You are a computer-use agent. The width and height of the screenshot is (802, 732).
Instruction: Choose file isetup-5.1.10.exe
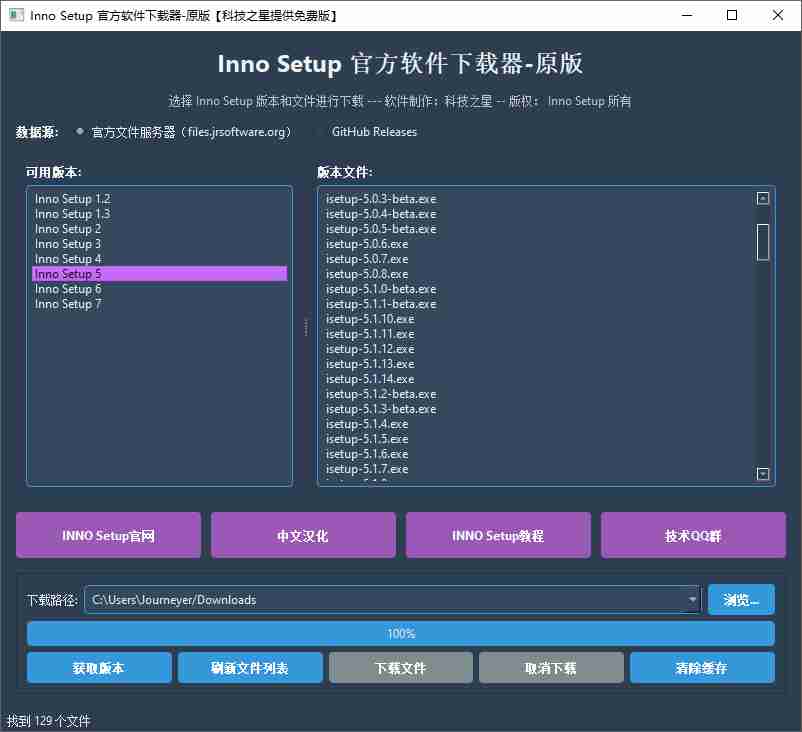click(537, 319)
